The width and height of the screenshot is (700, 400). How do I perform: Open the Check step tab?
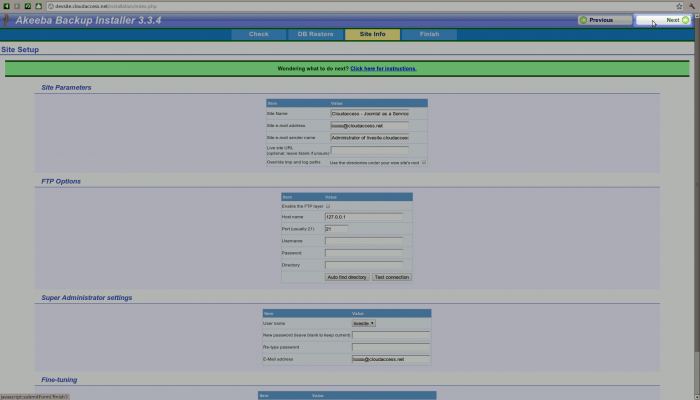pos(258,34)
